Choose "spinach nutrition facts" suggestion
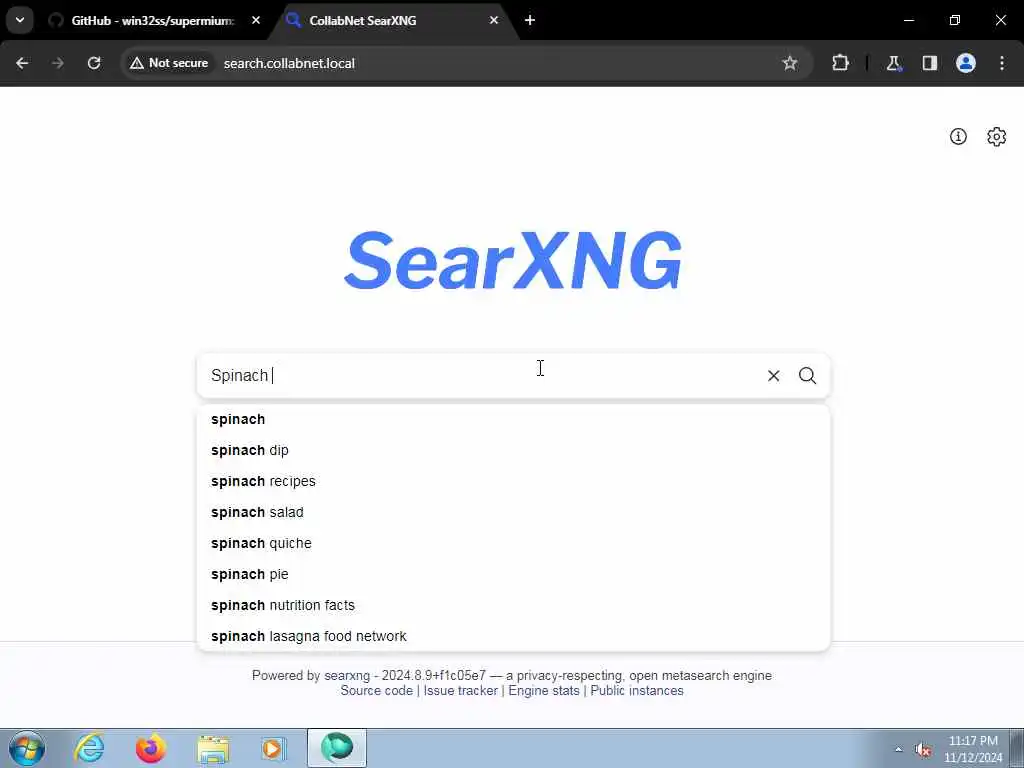The width and height of the screenshot is (1024, 768). click(x=513, y=605)
